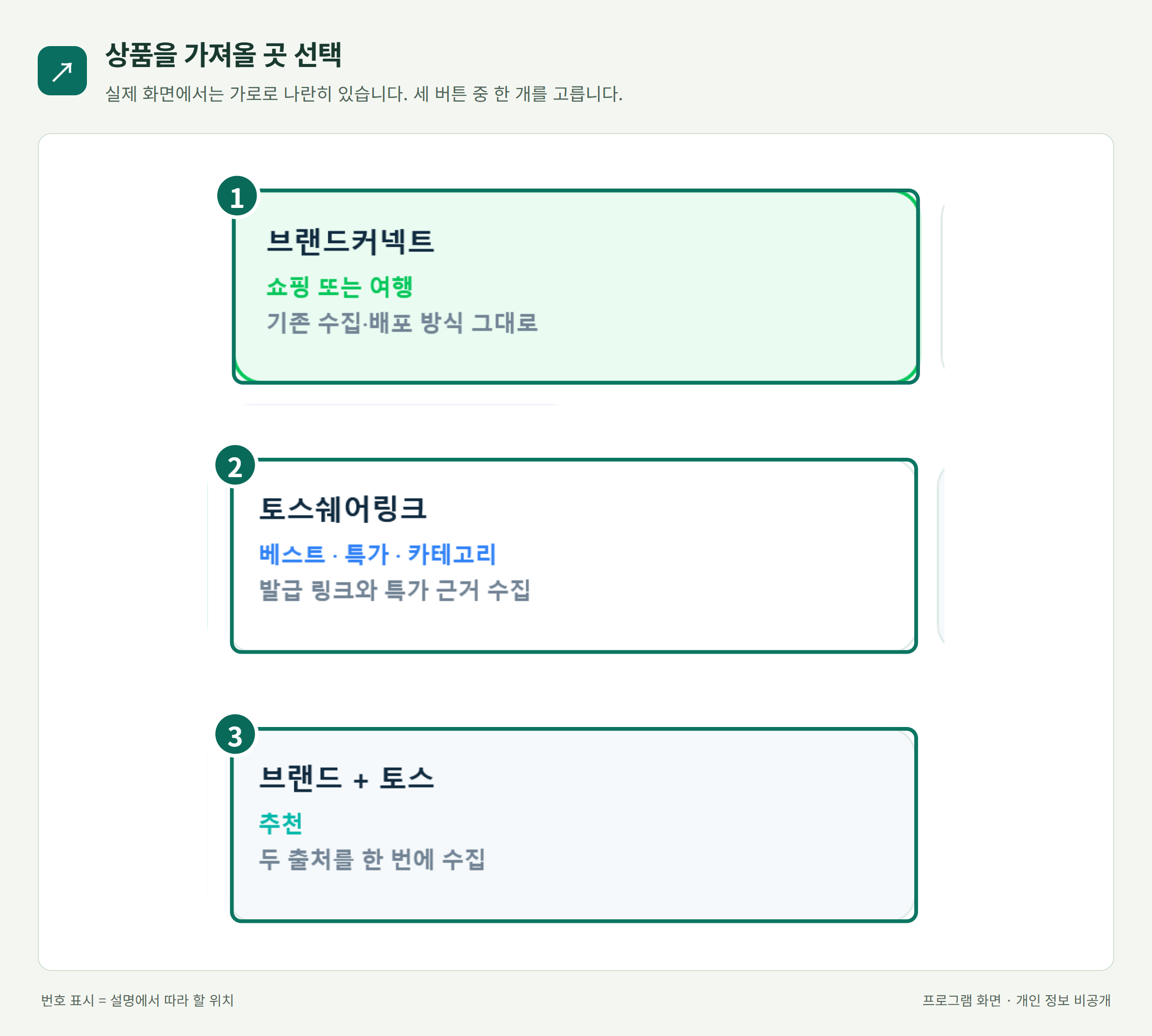
Task: Click the footer text 프로그램 화면 · 개인 정보 비공개
Action: (1016, 1000)
